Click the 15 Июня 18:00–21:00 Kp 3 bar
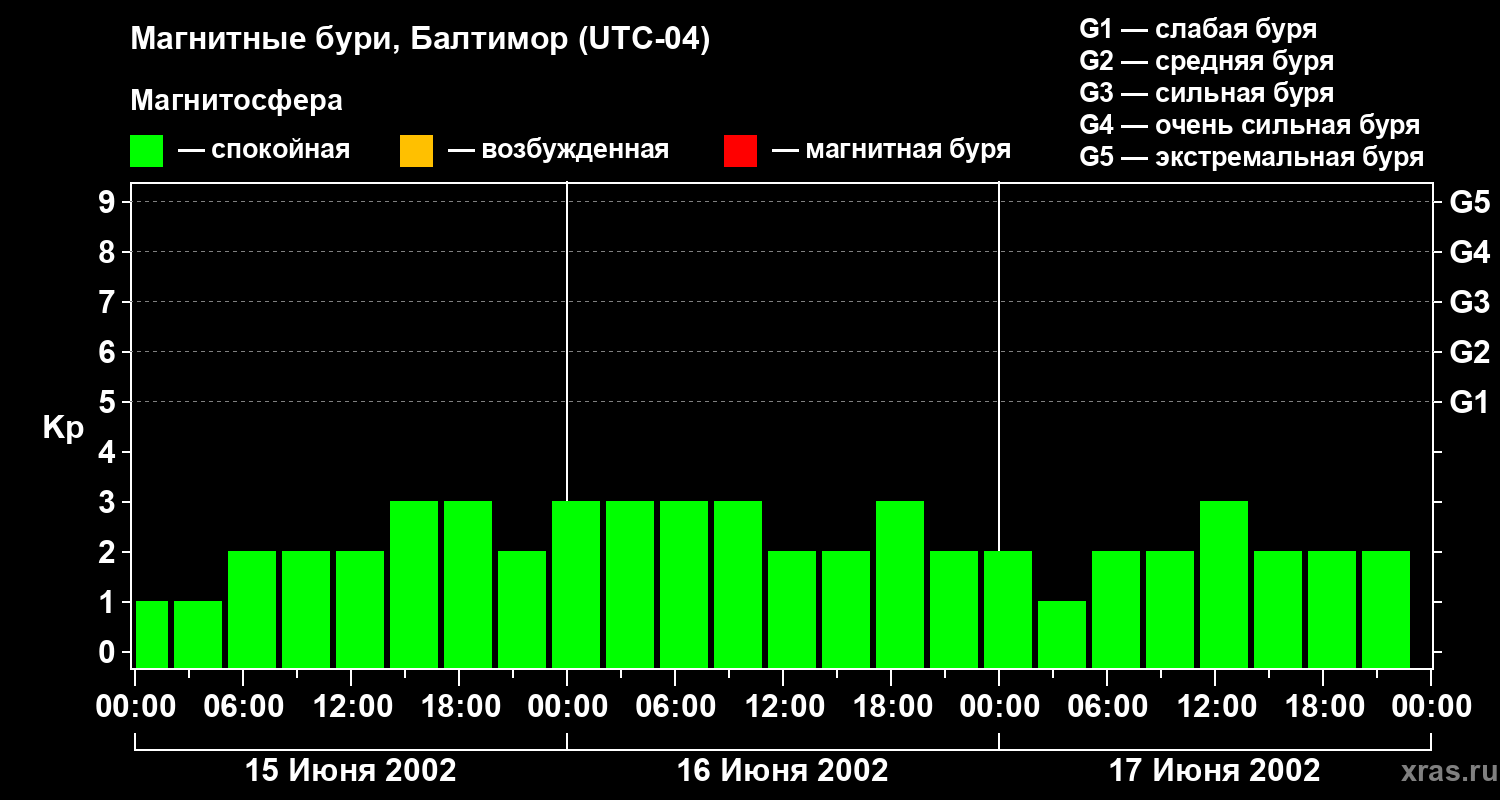 (468, 584)
